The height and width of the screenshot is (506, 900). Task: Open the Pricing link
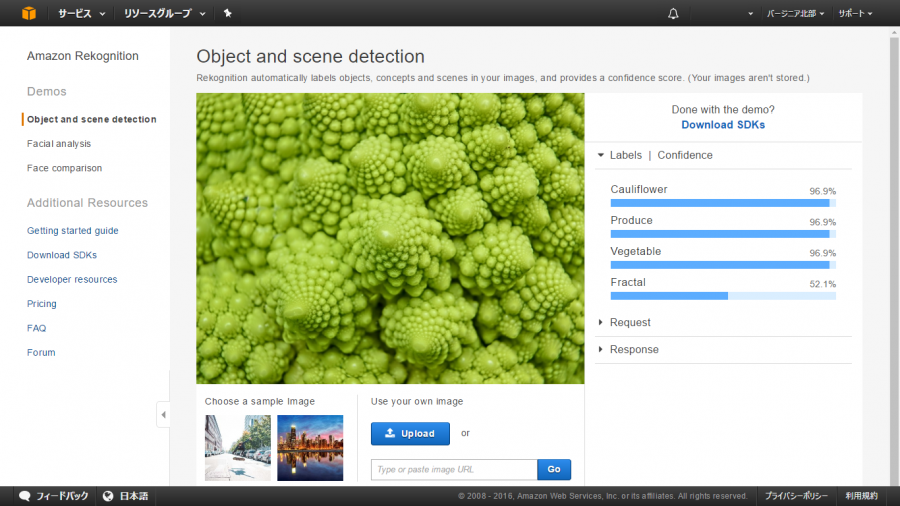[x=41, y=303]
